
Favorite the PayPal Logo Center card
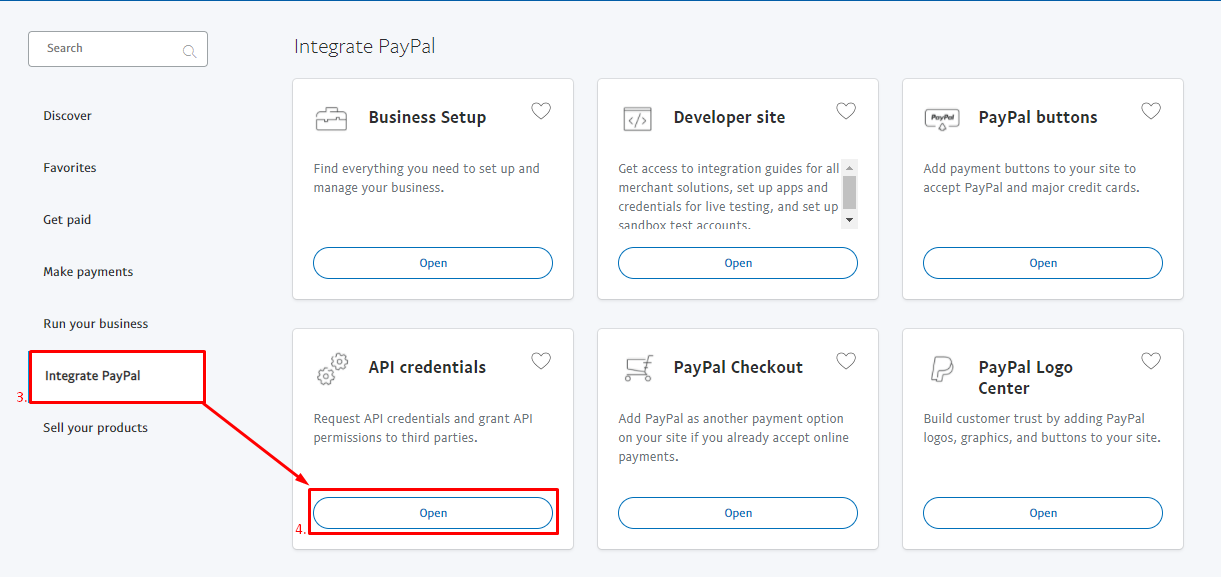(1151, 360)
